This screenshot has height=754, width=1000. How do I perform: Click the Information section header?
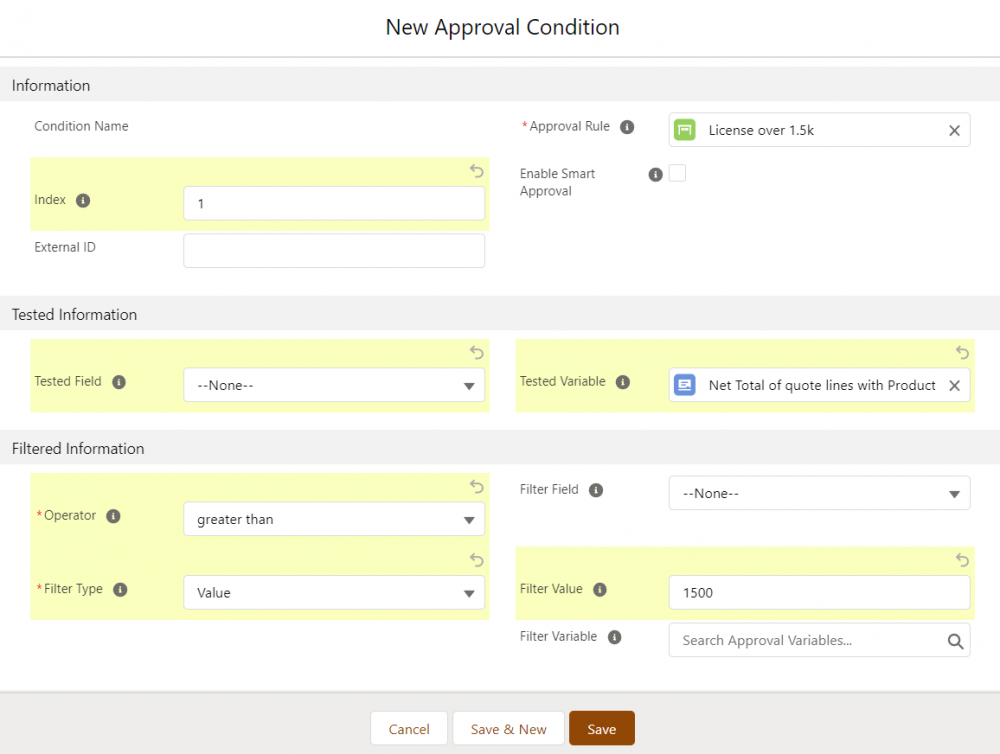pos(500,85)
